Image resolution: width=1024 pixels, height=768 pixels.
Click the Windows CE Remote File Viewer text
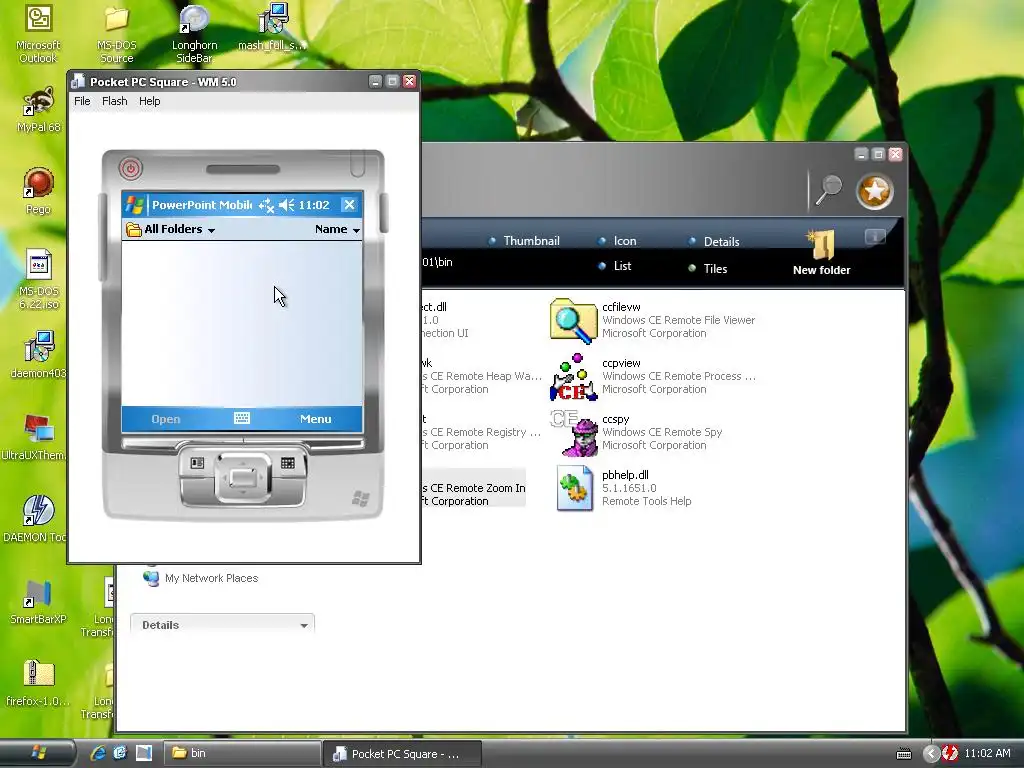[679, 320]
